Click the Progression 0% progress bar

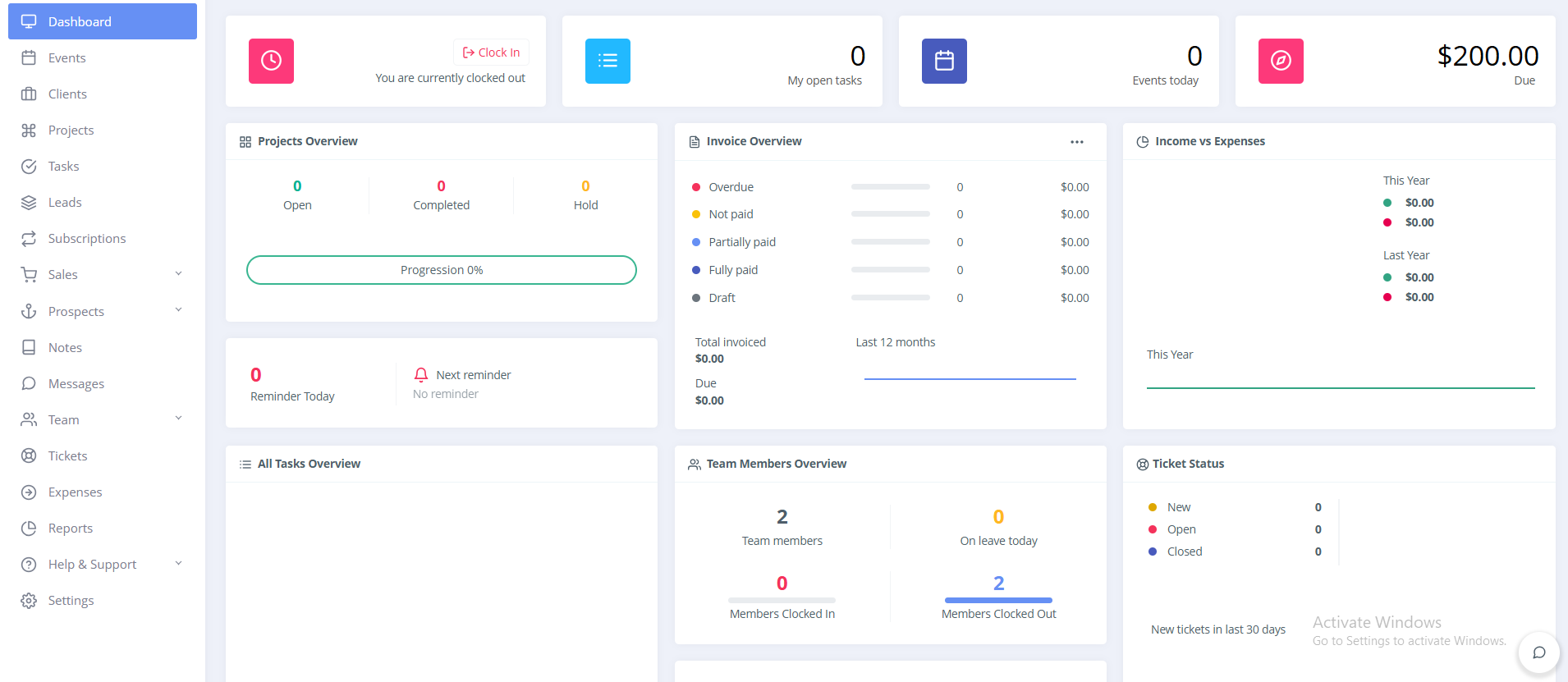click(442, 270)
